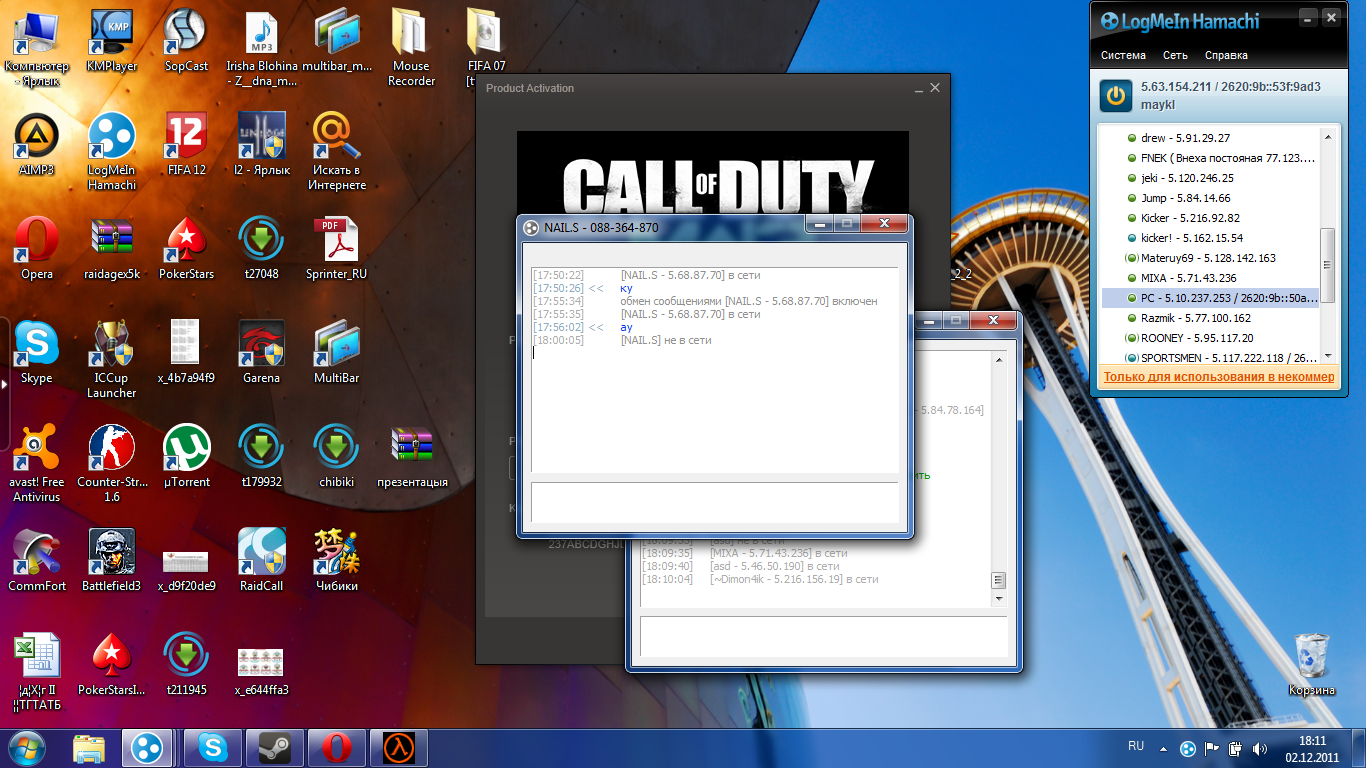Launch CommFort from the desktop
1366x768 pixels.
tap(37, 560)
